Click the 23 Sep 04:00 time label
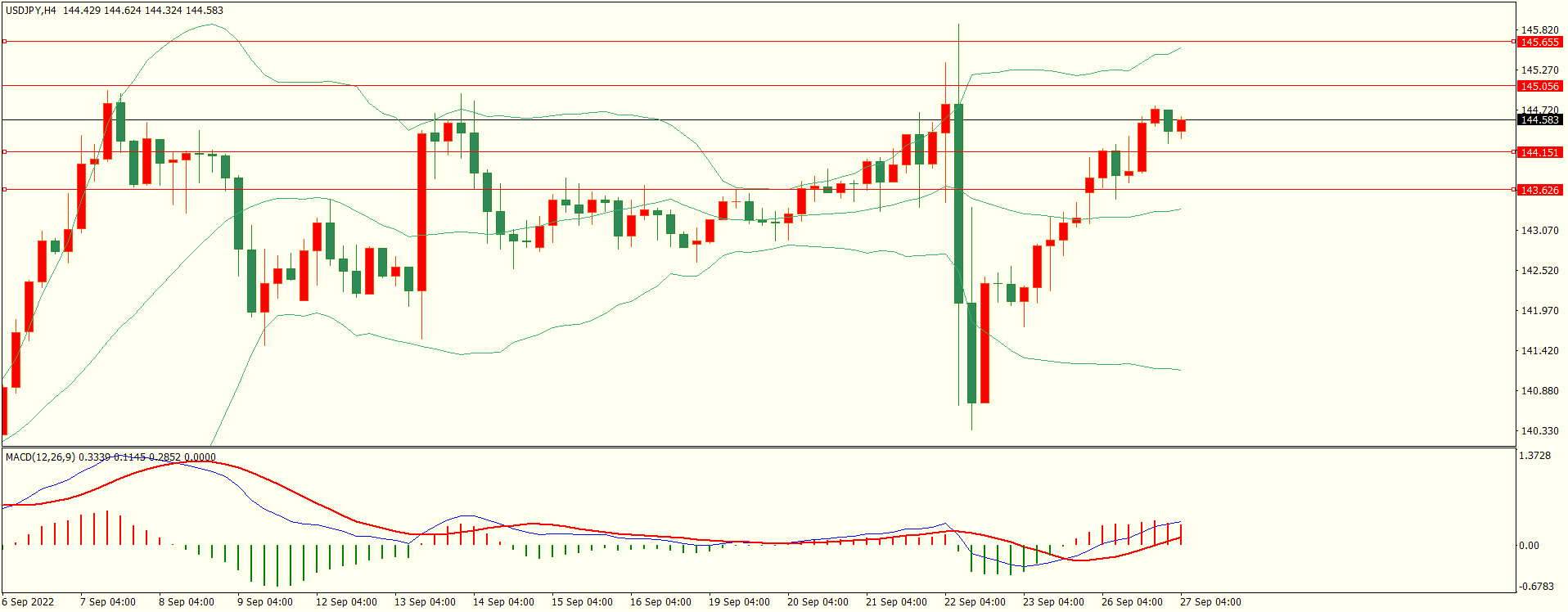The image size is (1568, 612). (1054, 602)
